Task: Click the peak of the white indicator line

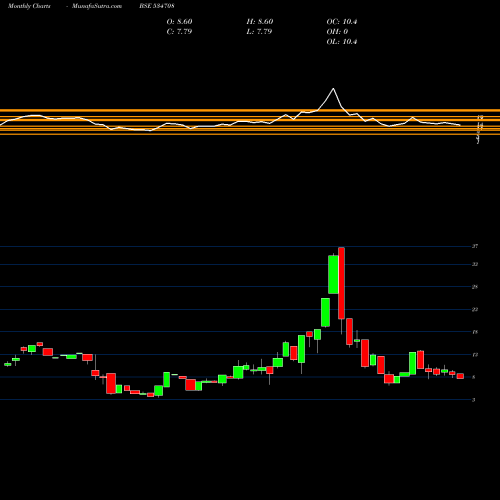Action: pos(333,89)
